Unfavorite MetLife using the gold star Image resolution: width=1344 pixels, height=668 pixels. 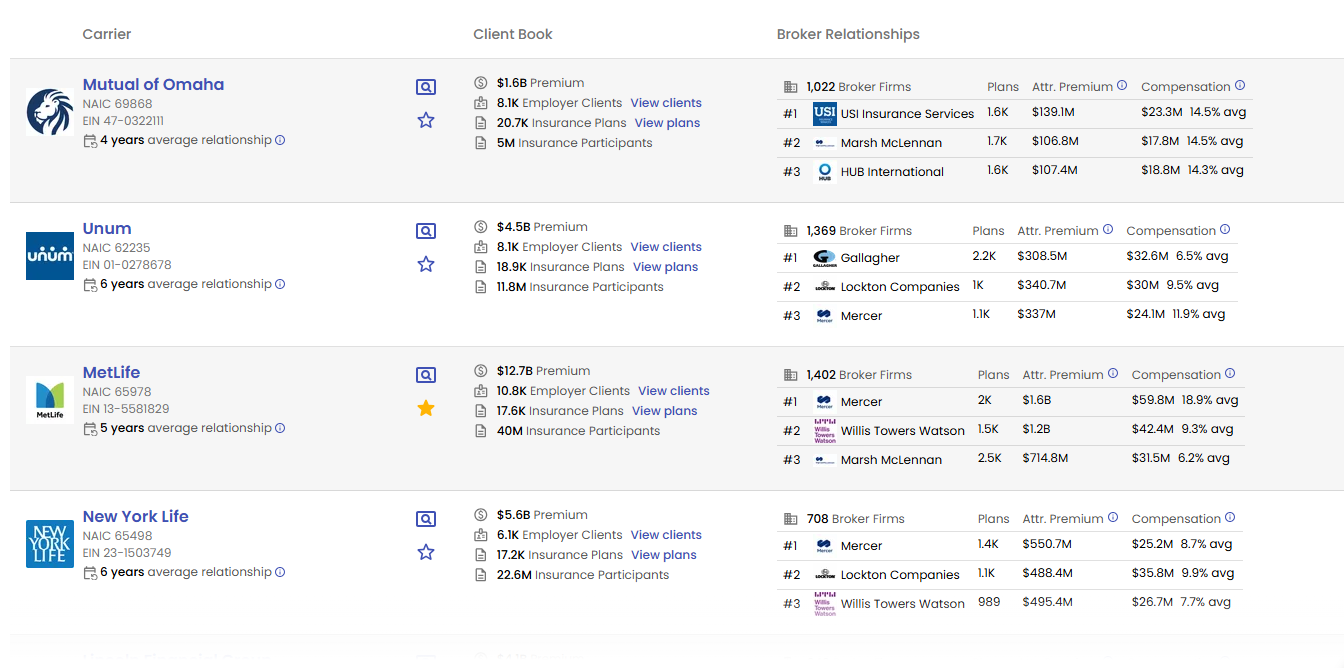tap(426, 408)
